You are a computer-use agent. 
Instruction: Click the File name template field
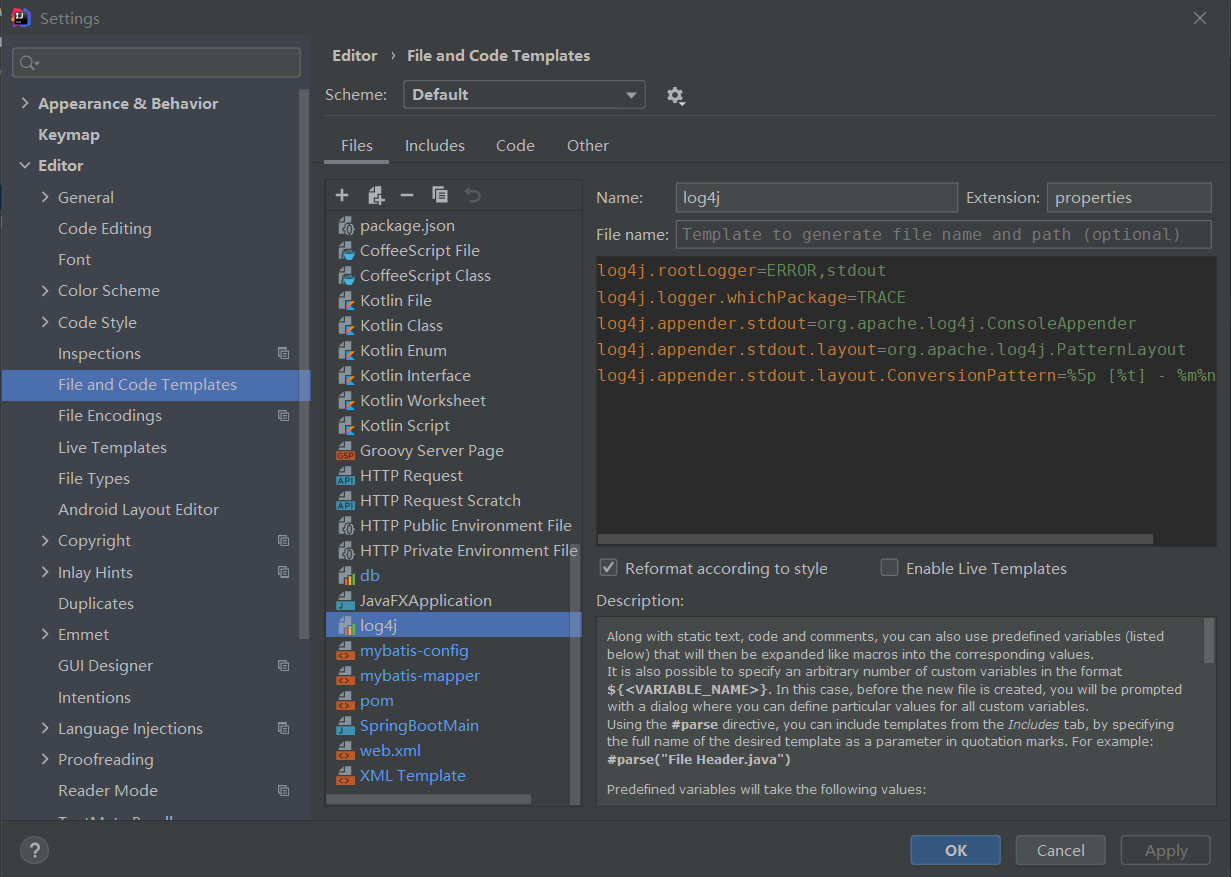click(x=944, y=235)
